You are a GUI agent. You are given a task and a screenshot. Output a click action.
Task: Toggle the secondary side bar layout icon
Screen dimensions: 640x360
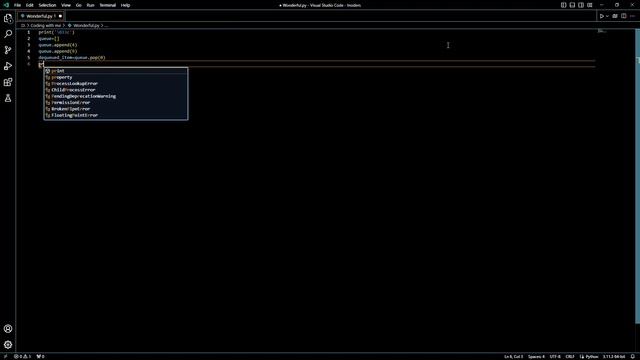(581, 5)
